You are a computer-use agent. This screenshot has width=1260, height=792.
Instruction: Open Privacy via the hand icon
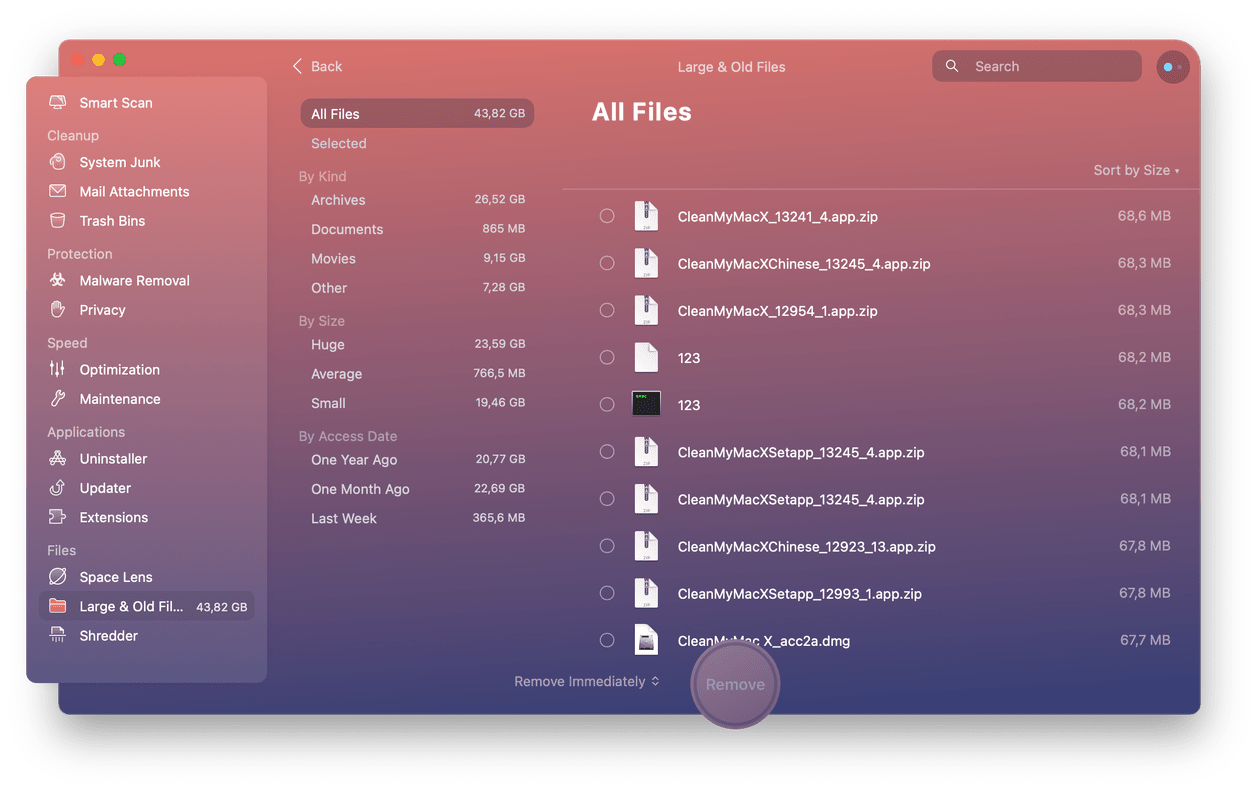tap(58, 310)
